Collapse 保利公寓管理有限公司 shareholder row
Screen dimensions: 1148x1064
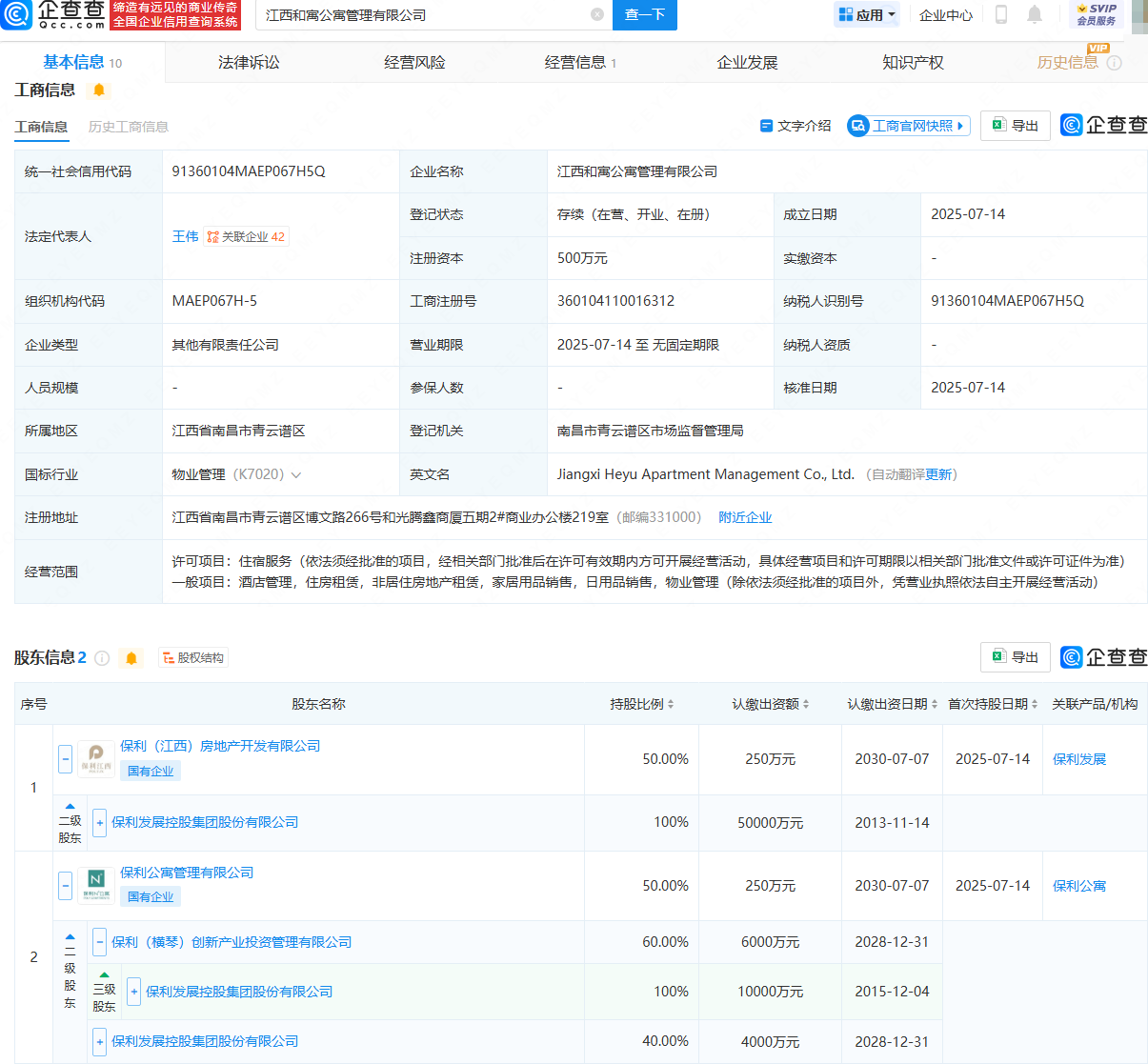(65, 885)
